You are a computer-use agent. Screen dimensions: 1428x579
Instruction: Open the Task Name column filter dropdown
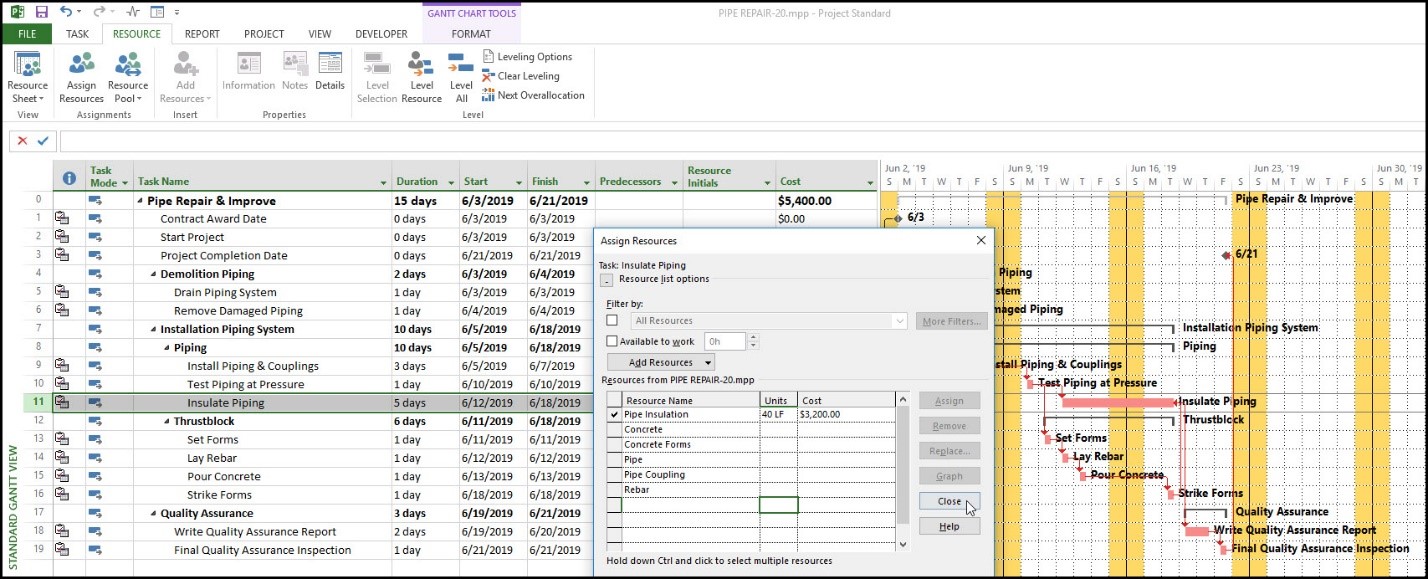tap(383, 183)
